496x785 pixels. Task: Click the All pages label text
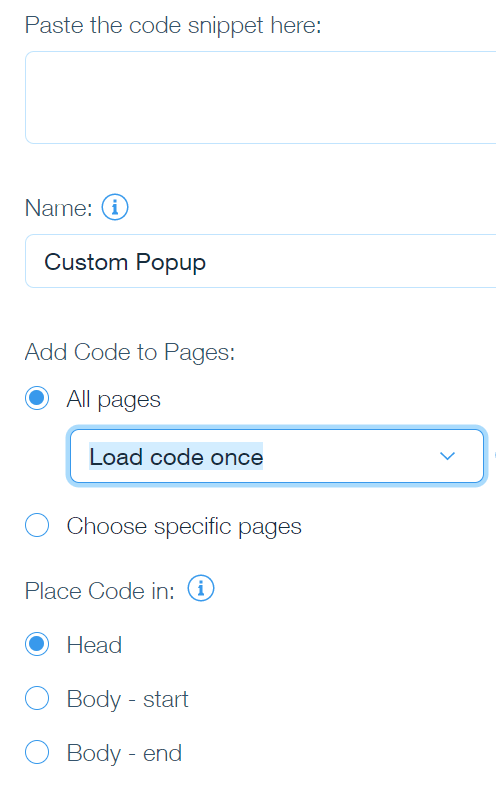pyautogui.click(x=114, y=400)
